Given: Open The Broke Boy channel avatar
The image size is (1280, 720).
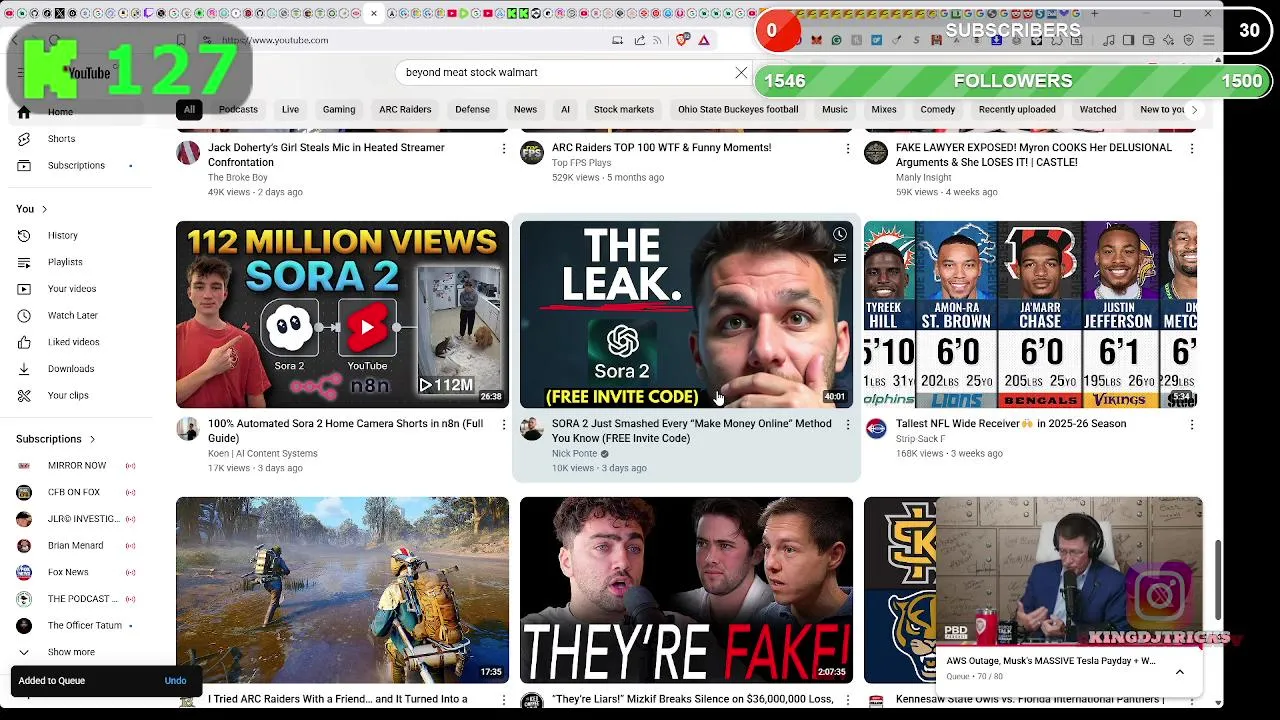Looking at the screenshot, I should (188, 152).
